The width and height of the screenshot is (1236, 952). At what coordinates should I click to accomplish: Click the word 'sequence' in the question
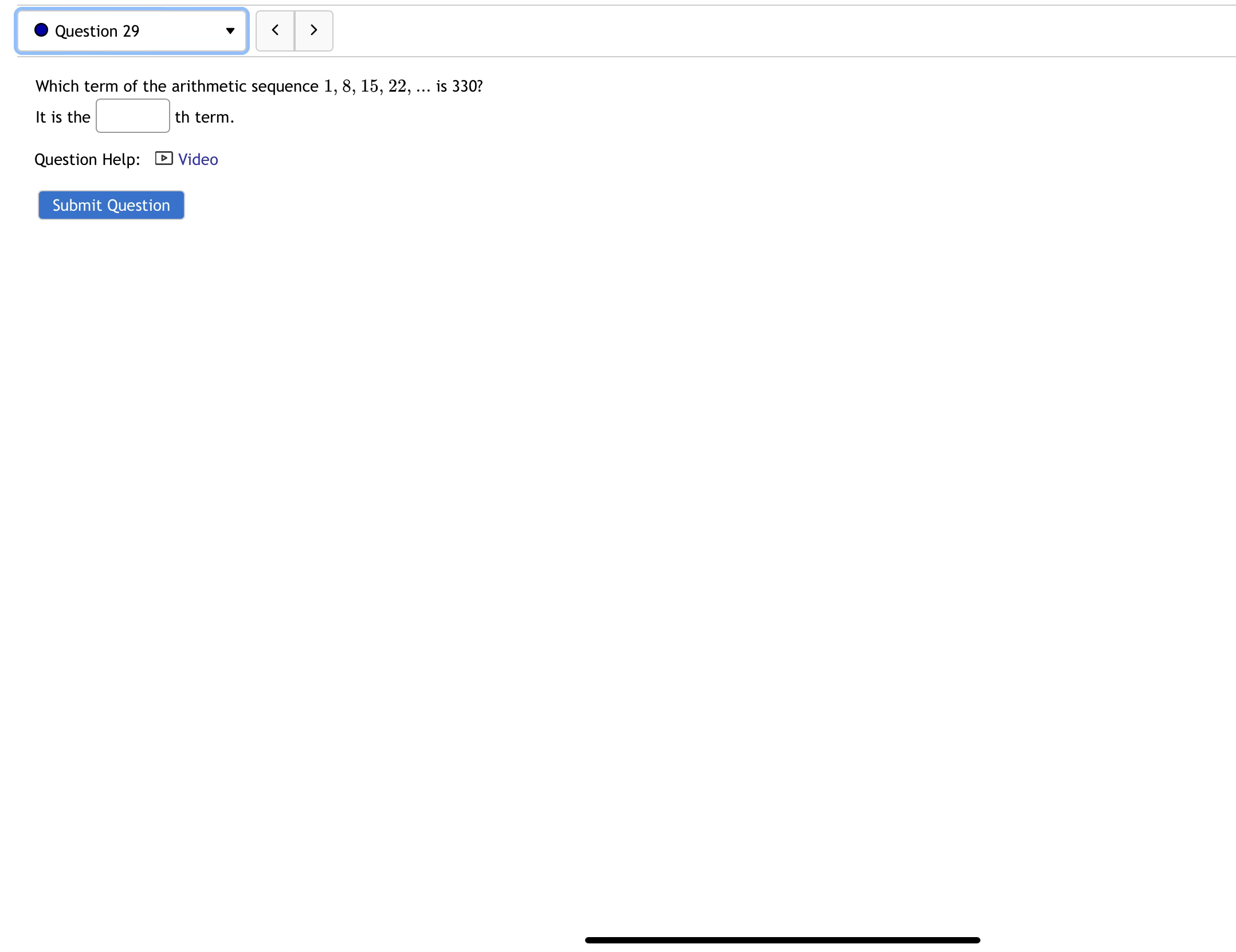[x=285, y=86]
